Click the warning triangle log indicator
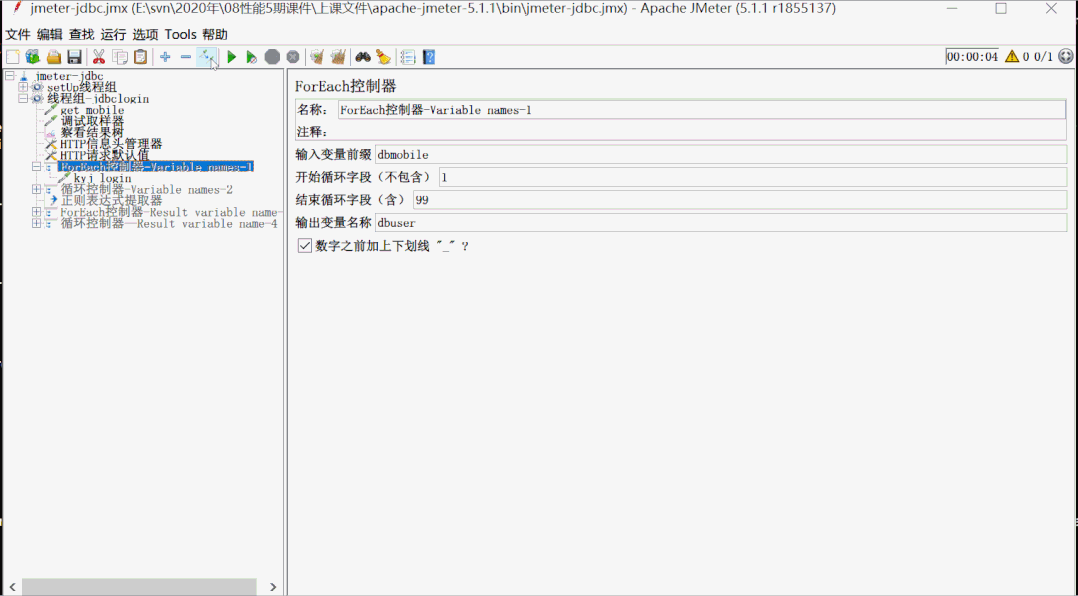1078x596 pixels. pyautogui.click(x=1012, y=56)
